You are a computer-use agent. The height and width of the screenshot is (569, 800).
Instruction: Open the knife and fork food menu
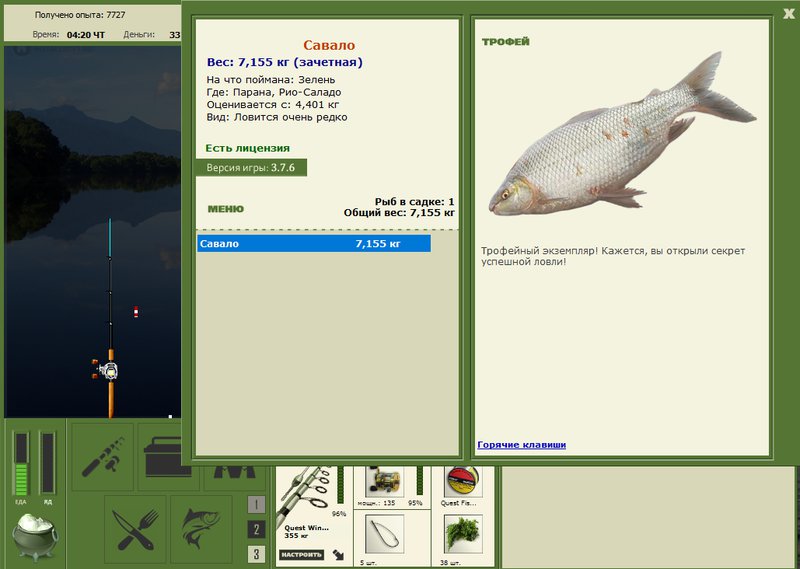(x=135, y=529)
